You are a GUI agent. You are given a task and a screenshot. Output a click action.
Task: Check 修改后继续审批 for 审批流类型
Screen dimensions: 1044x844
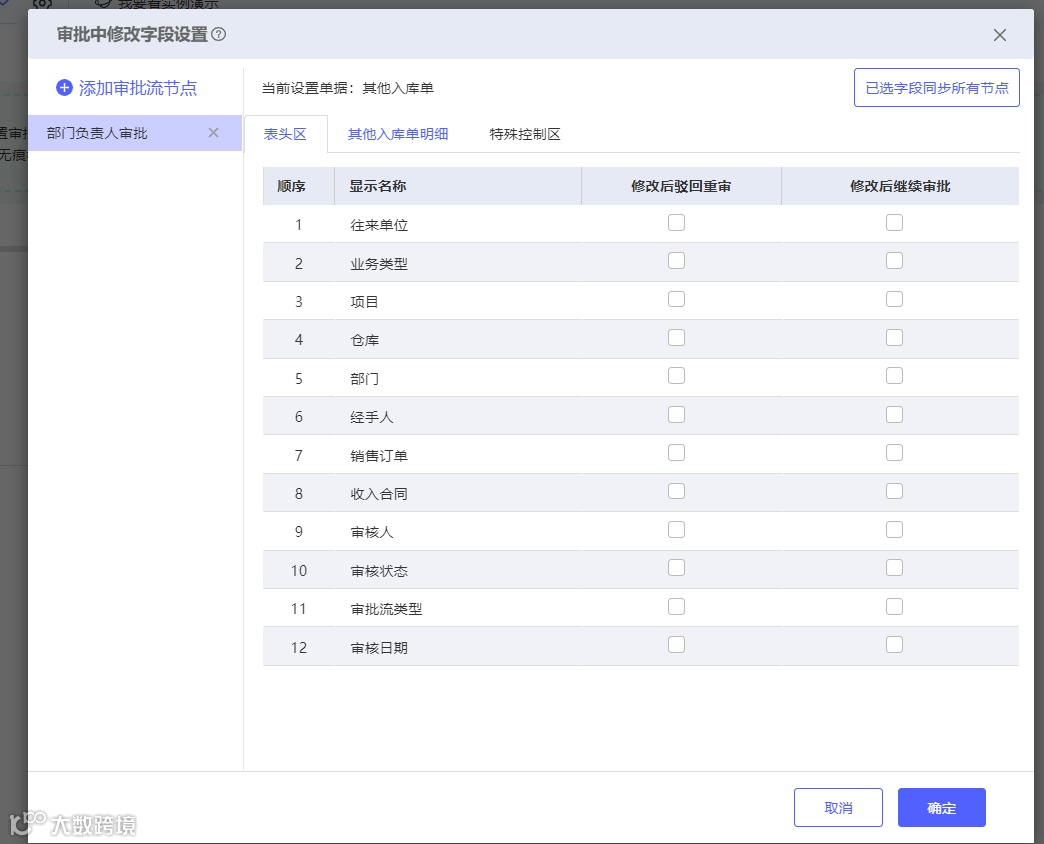(x=894, y=606)
